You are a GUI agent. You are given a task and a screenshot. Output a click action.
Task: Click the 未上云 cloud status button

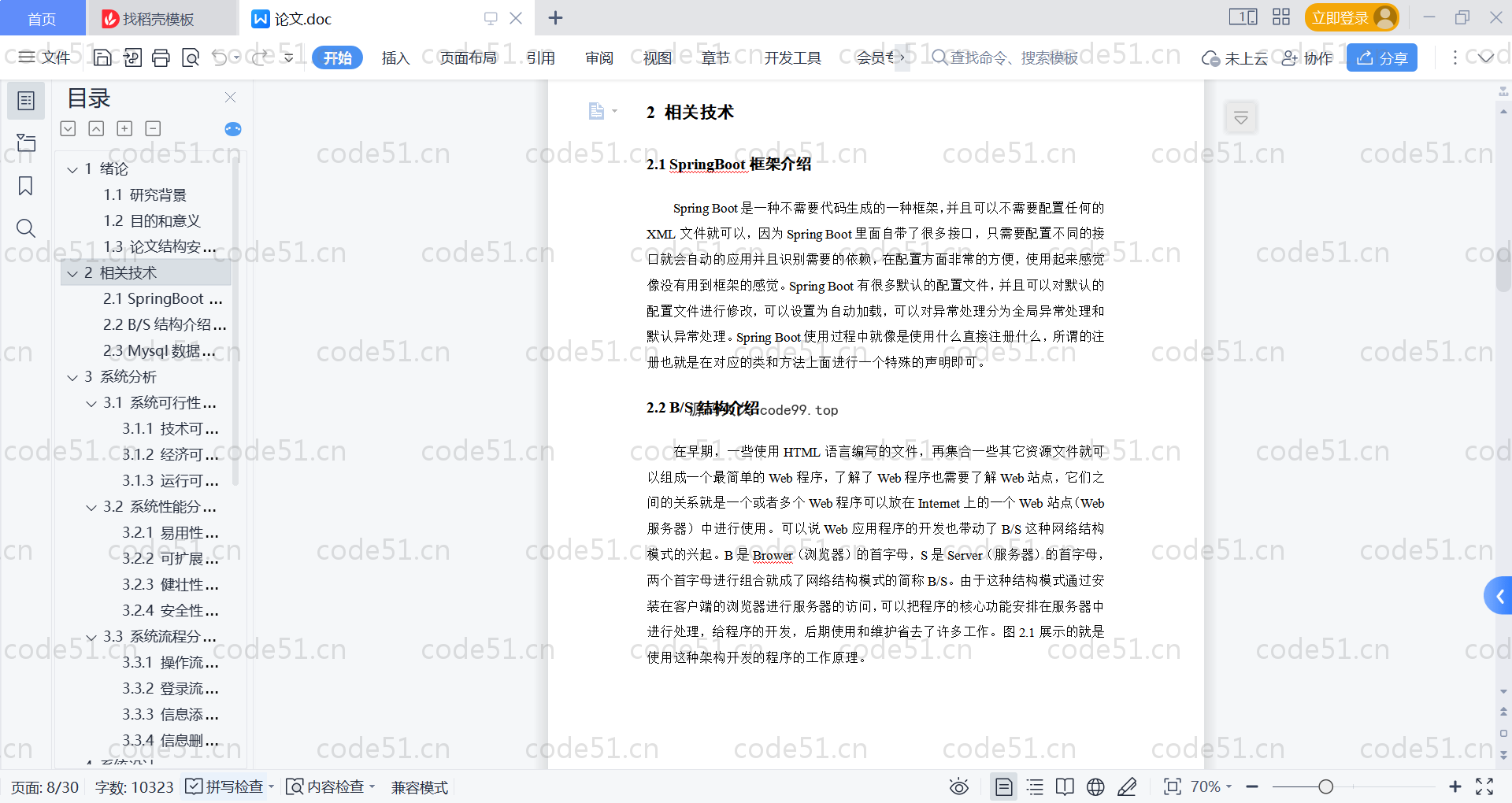1234,57
